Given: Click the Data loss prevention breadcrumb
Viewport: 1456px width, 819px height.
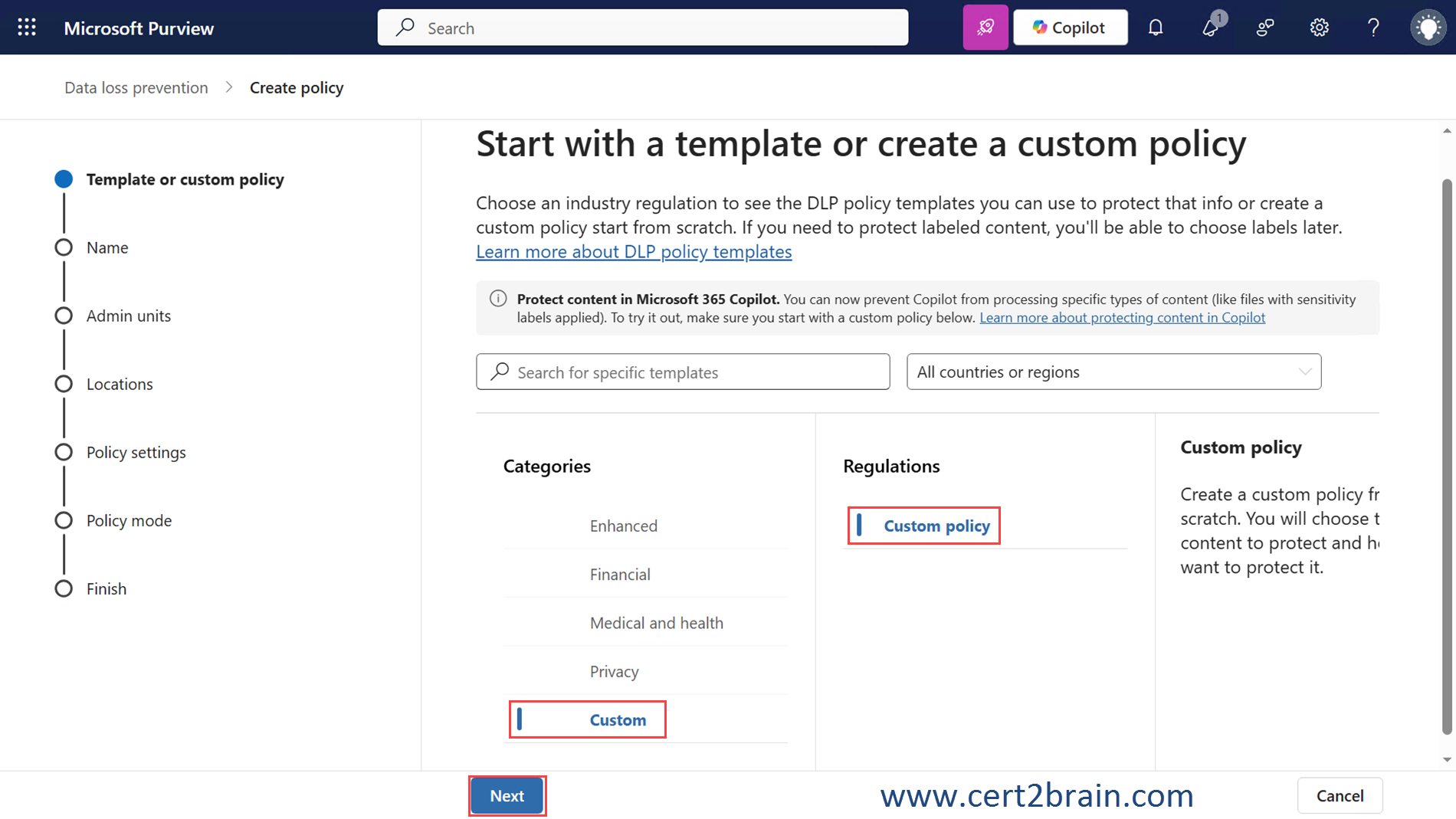Looking at the screenshot, I should click(136, 87).
